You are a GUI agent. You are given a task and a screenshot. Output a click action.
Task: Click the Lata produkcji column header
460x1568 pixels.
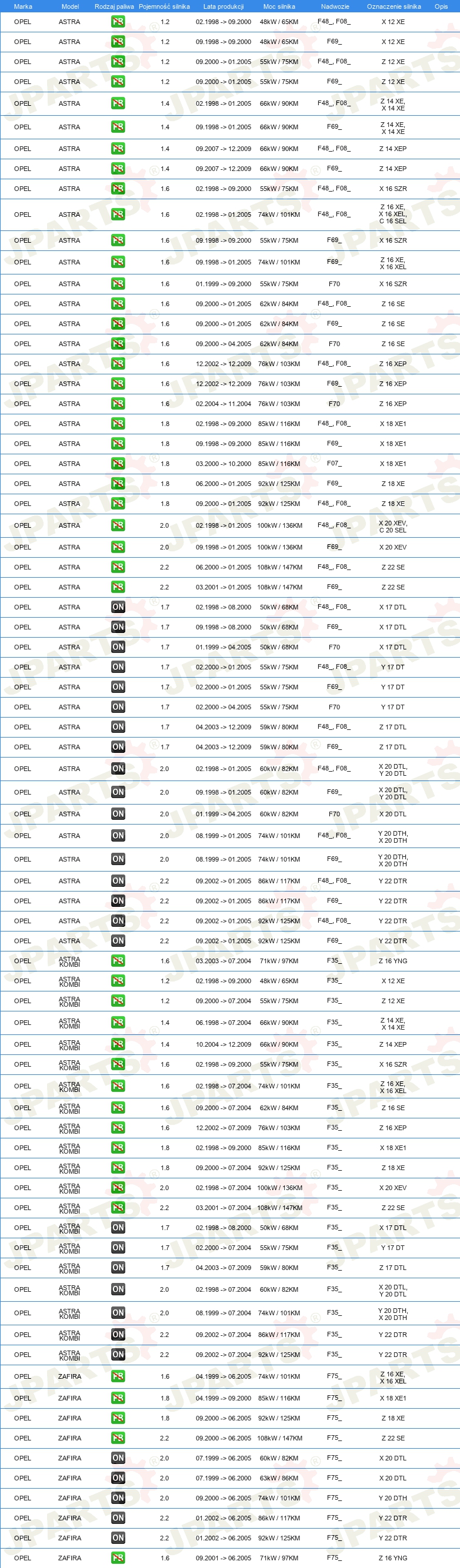coord(223,6)
